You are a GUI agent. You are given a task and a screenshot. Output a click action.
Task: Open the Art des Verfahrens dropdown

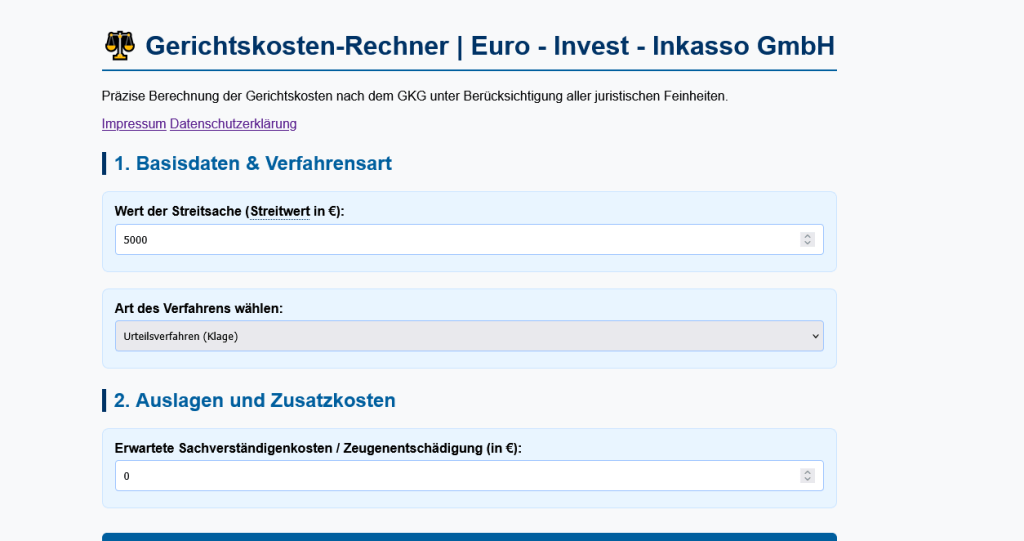point(468,336)
